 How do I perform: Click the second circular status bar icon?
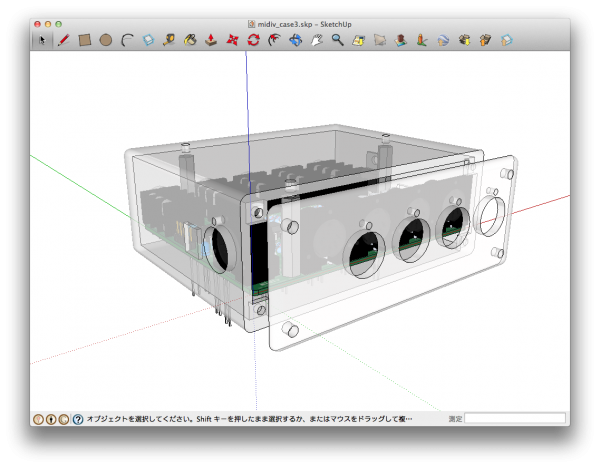click(x=52, y=419)
